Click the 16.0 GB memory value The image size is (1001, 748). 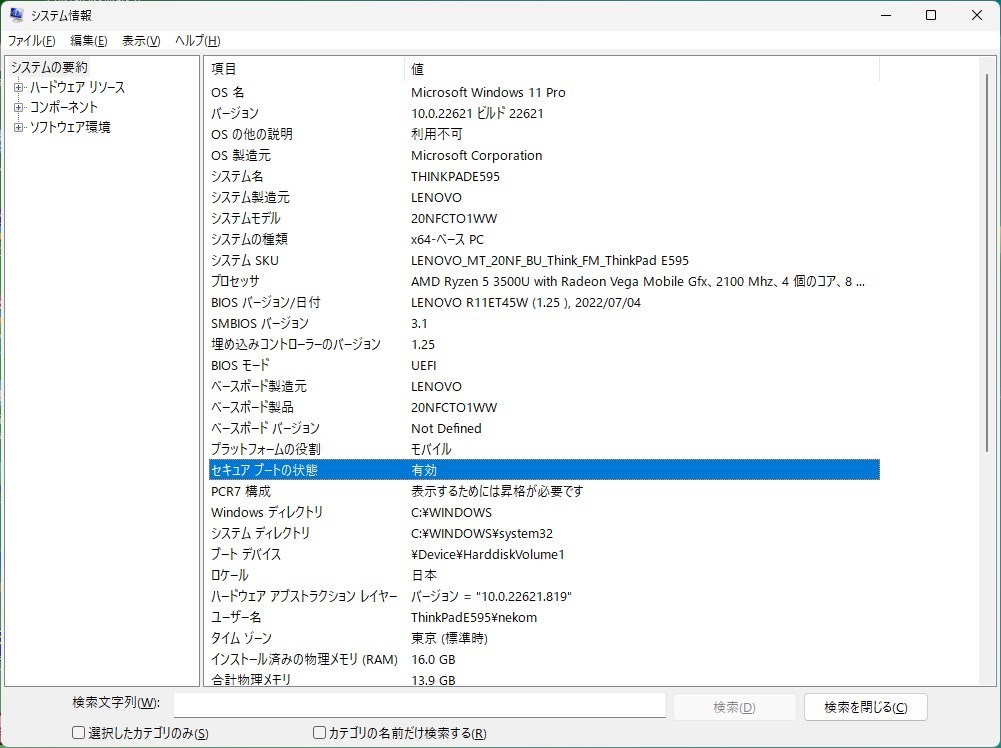click(433, 659)
